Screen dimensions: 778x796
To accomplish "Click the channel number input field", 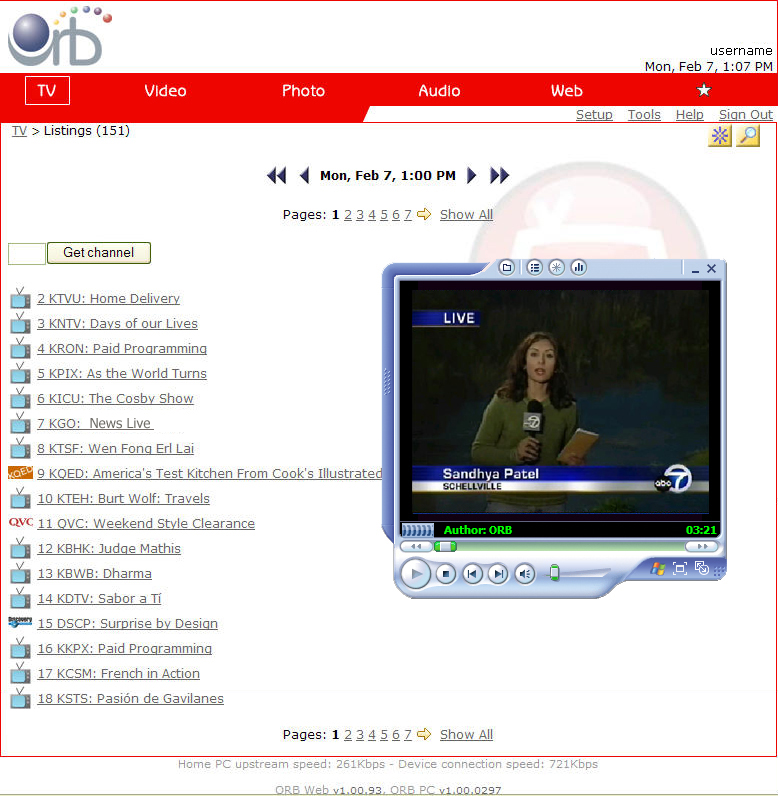I will point(27,253).
